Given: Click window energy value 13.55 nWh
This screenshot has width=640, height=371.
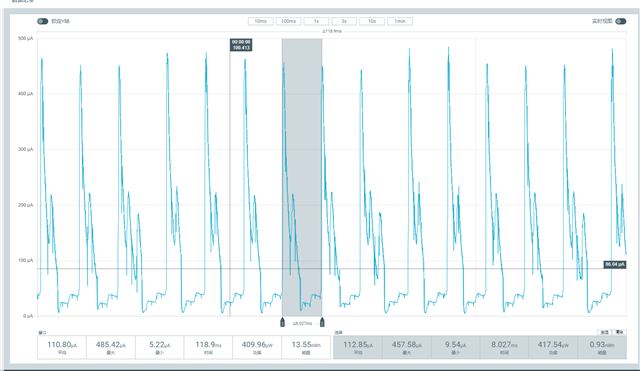Looking at the screenshot, I should click(306, 345).
